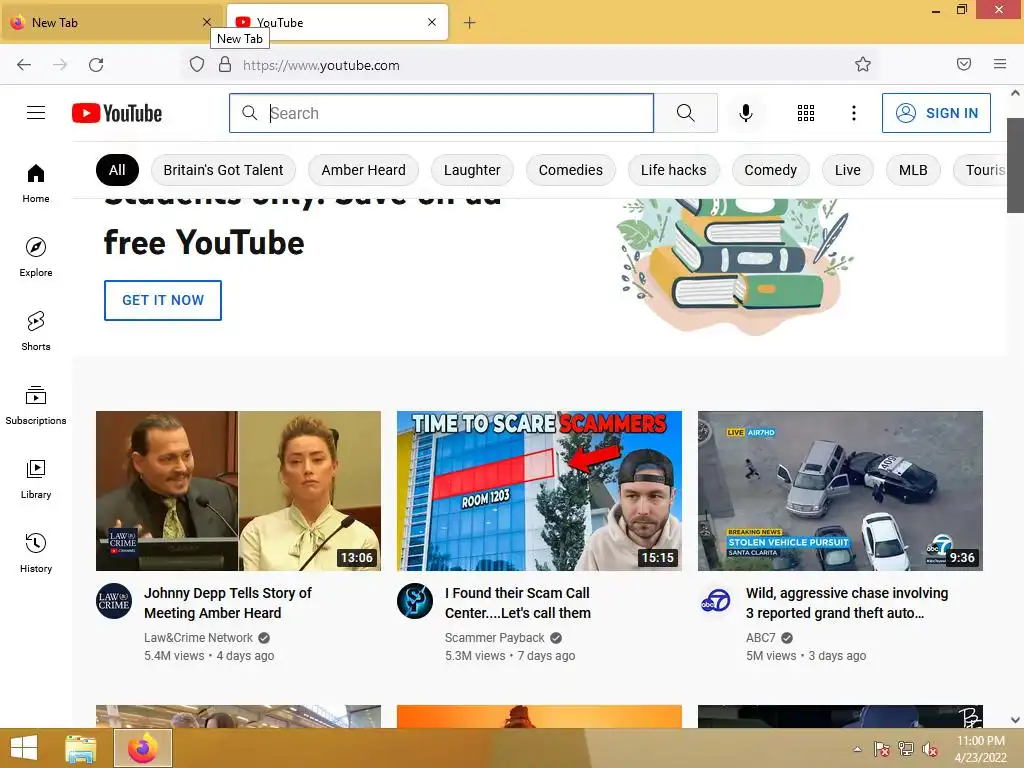
Task: Start voice search with microphone icon
Action: 745,113
